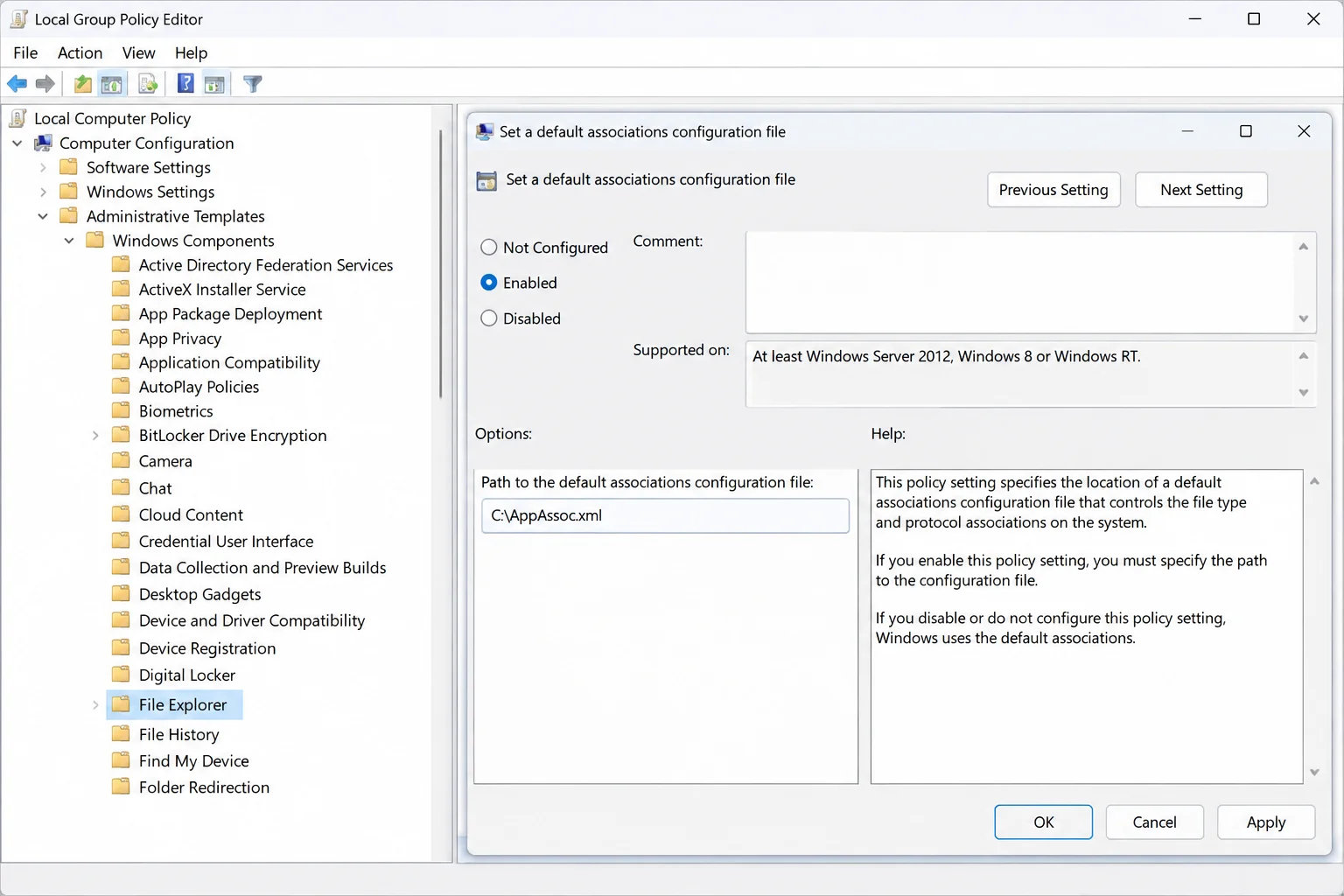Click the Filter funnel icon in the toolbar
The width and height of the screenshot is (1344, 896).
pyautogui.click(x=253, y=84)
